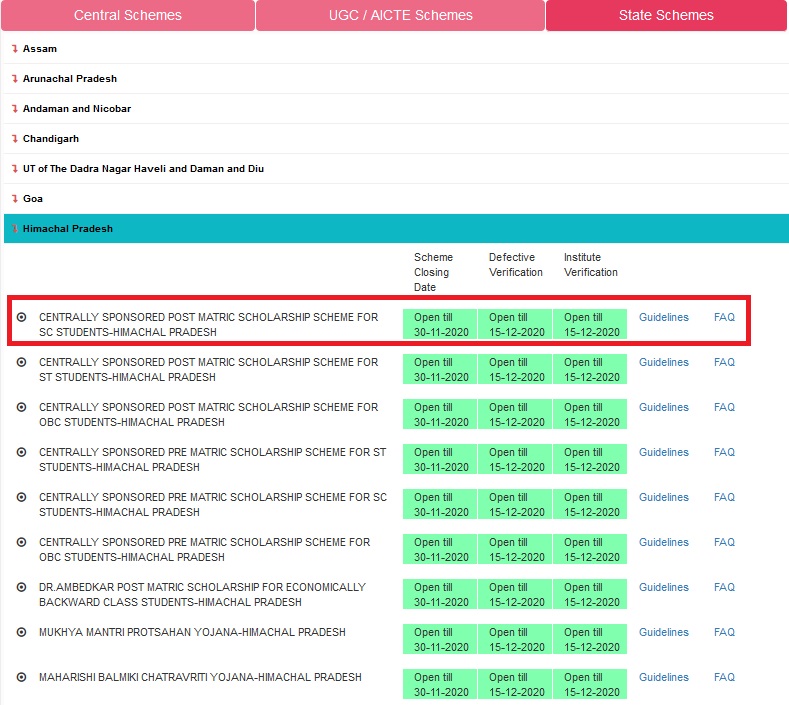This screenshot has width=789, height=705.
Task: Click Pre Matric ST Students Defective Verification date cell
Action: pyautogui.click(x=515, y=459)
